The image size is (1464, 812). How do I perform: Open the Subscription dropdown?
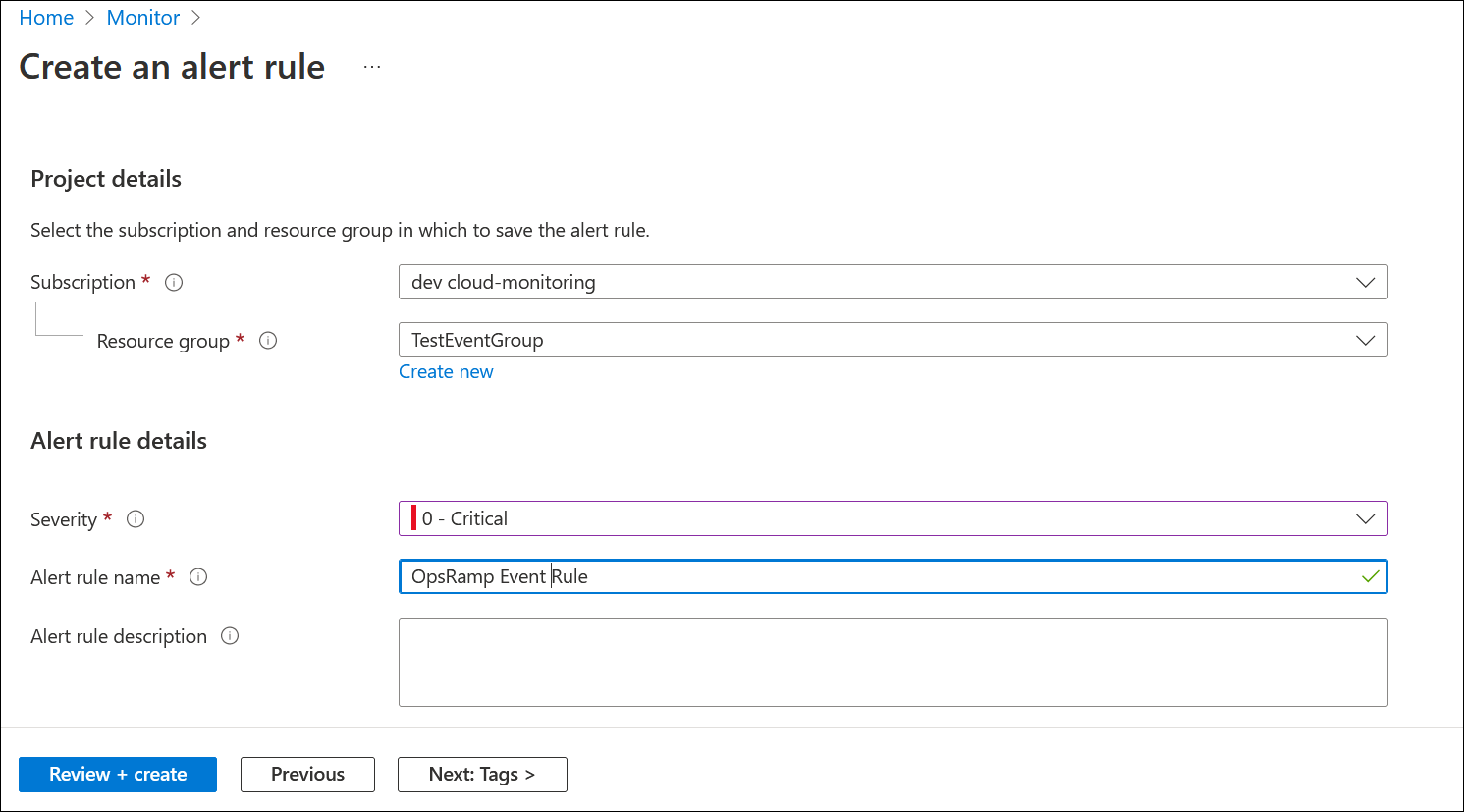[893, 282]
